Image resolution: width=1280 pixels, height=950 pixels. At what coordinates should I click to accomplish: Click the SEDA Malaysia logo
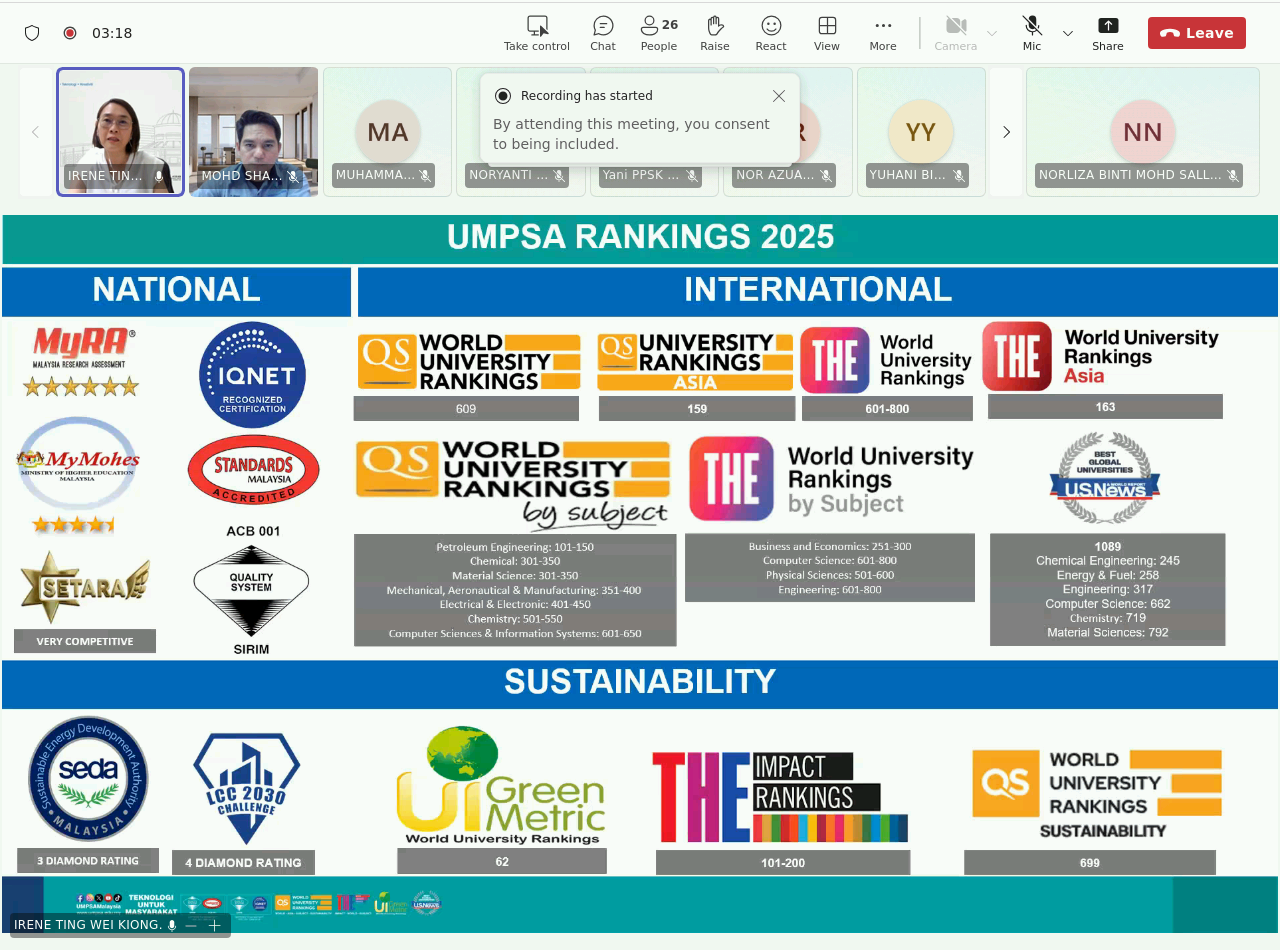[x=88, y=779]
